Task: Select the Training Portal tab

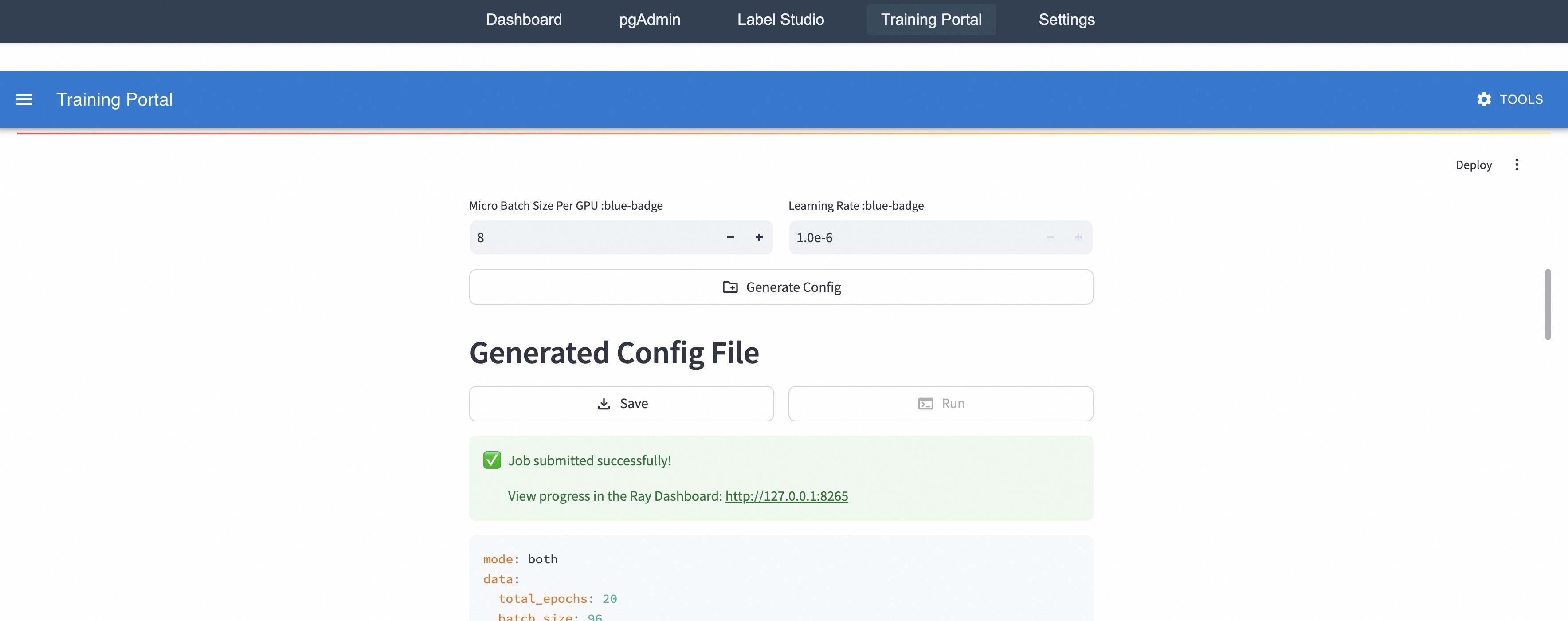Action: (931, 20)
